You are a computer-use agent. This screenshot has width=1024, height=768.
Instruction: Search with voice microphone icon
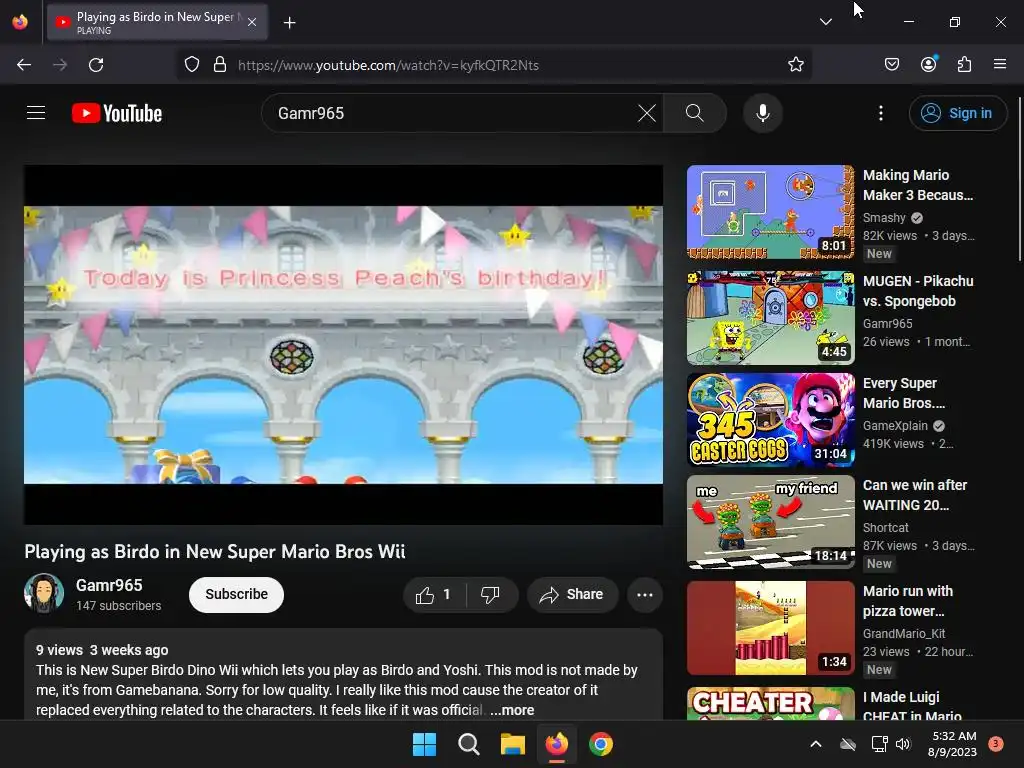tap(762, 113)
